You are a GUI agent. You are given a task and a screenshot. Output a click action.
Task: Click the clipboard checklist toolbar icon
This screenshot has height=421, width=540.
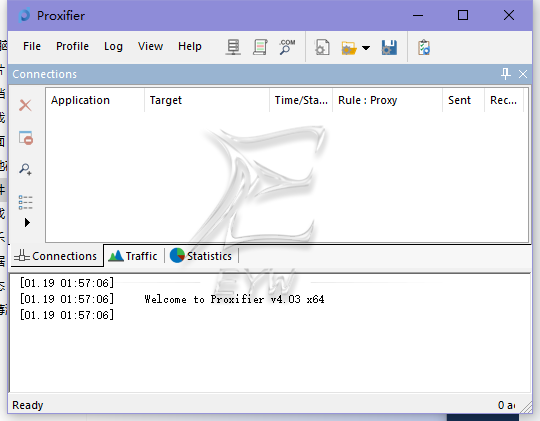coord(424,48)
